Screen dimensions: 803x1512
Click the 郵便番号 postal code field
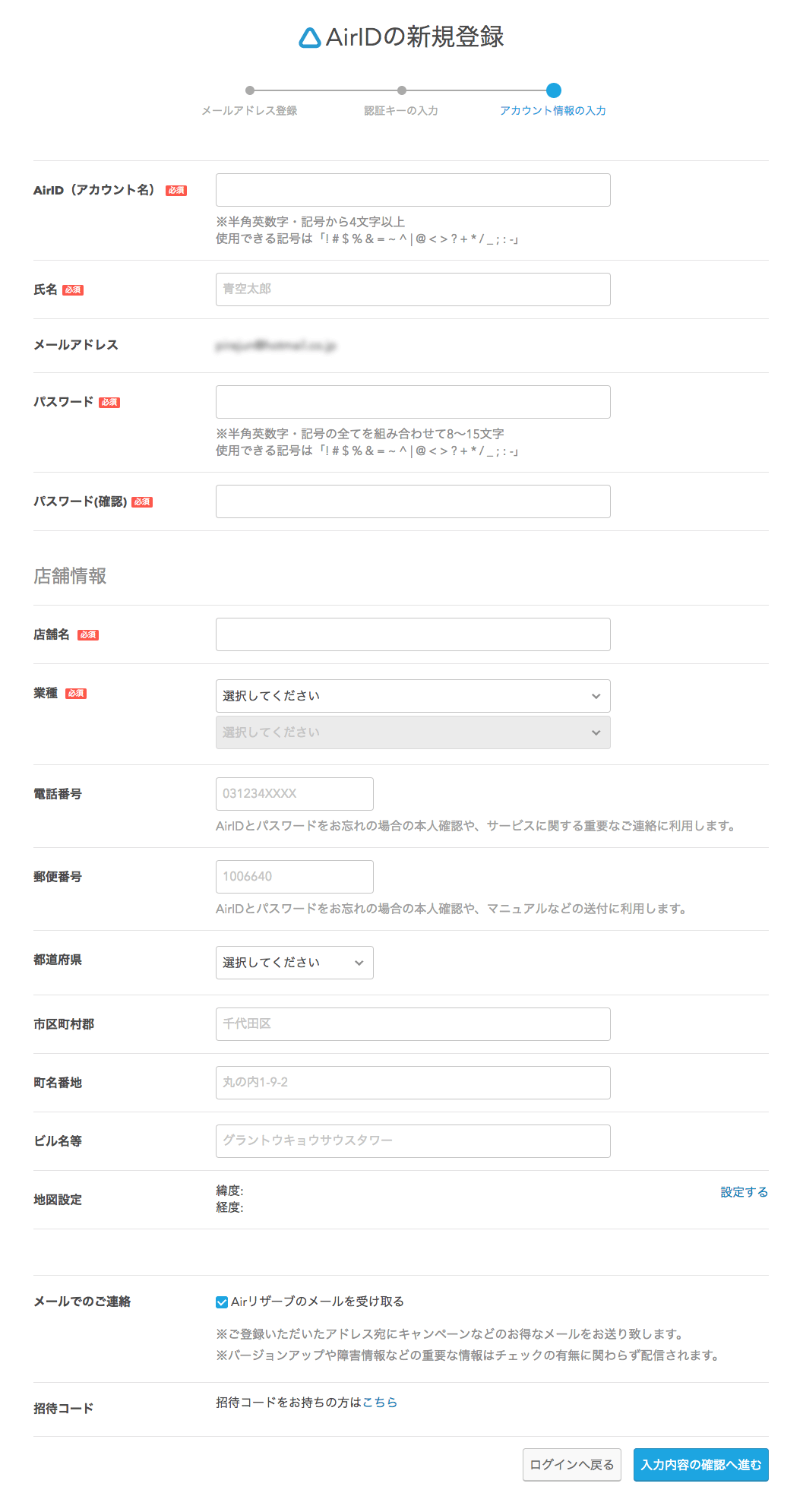(294, 877)
